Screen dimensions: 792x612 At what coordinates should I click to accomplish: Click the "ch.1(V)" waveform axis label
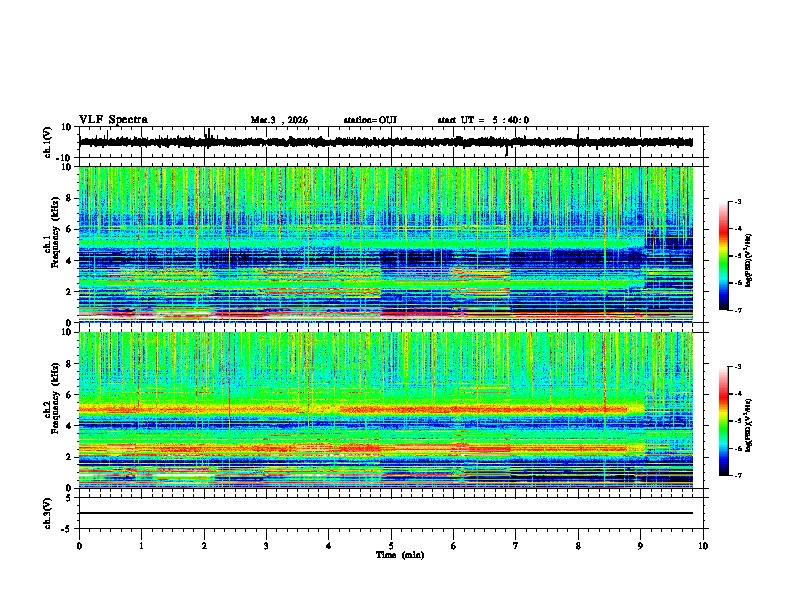click(48, 142)
